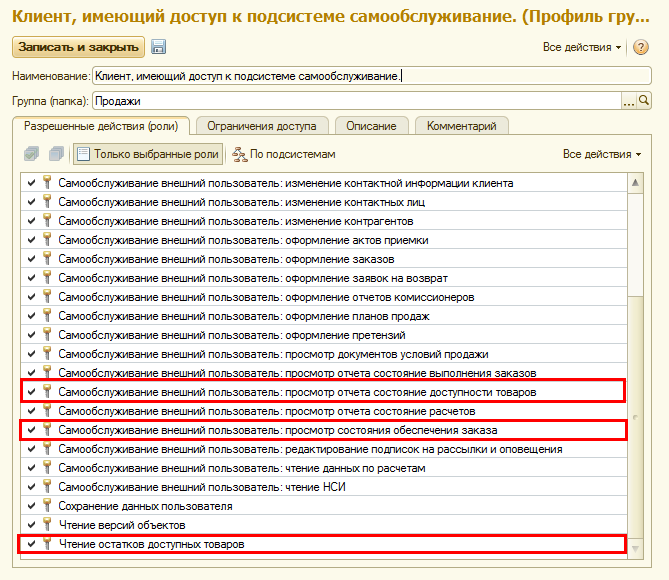Select row Самообслуживание внешний пользователь: оформление заказов
The width and height of the screenshot is (669, 580).
324,259
